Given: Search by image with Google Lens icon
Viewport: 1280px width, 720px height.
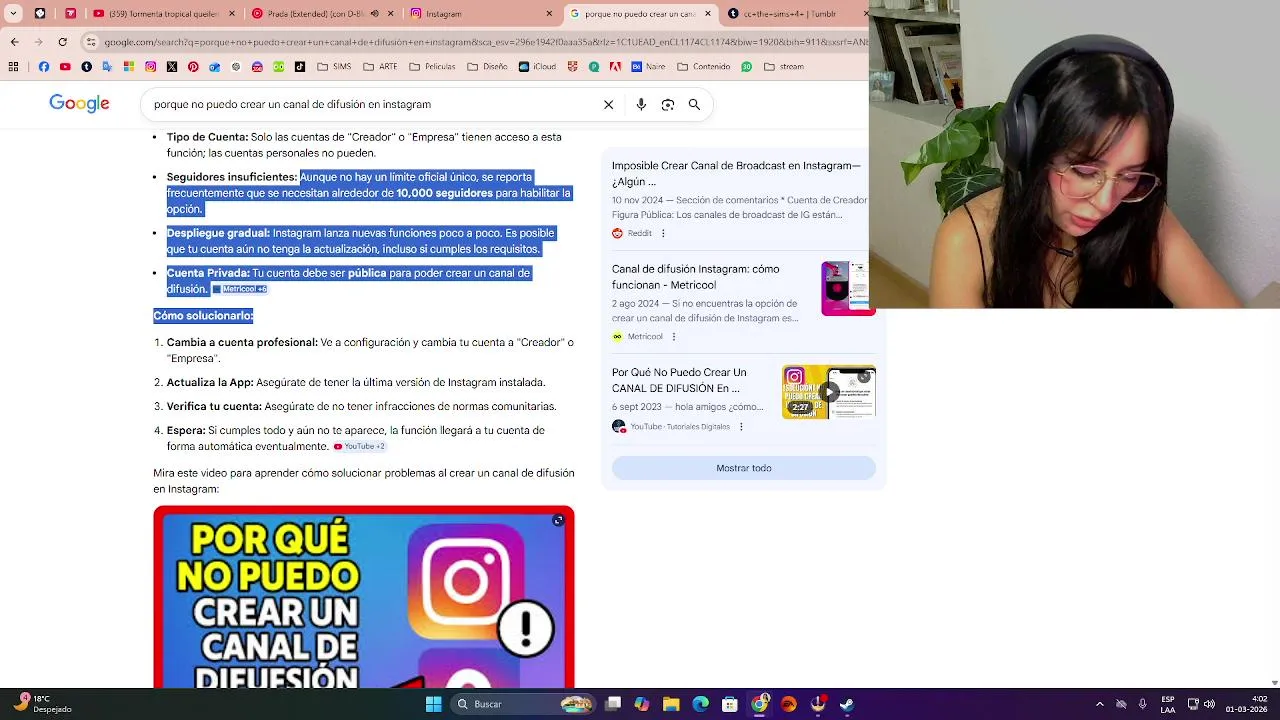Looking at the screenshot, I should point(668,104).
